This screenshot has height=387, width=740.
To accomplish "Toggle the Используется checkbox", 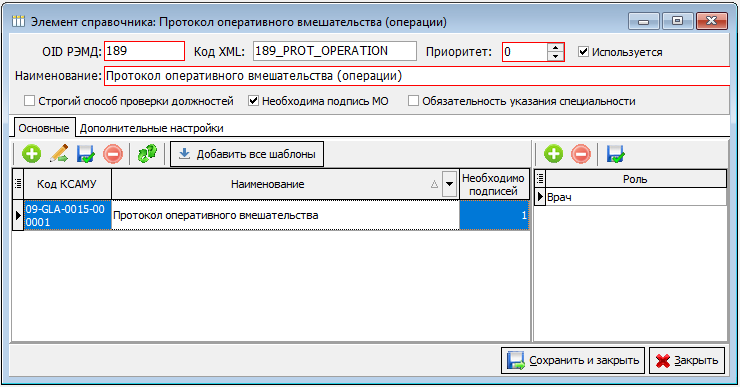I will (x=583, y=51).
